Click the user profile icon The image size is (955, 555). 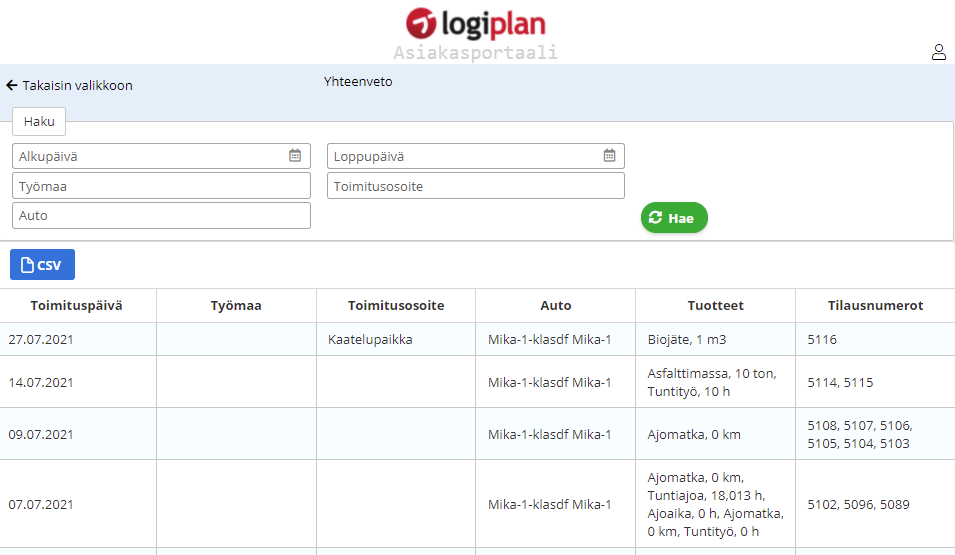tap(938, 52)
